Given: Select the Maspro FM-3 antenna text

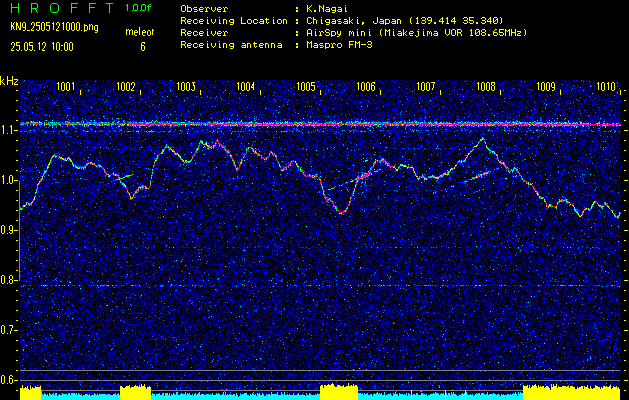Looking at the screenshot, I should point(338,45).
